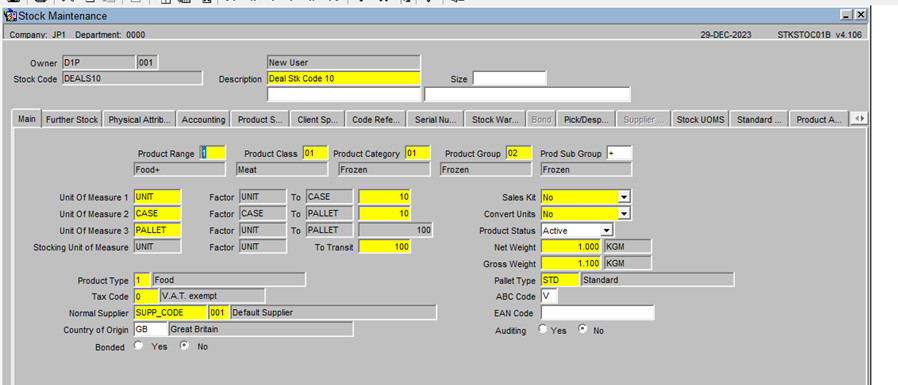Open the Product A... tab

(x=819, y=120)
